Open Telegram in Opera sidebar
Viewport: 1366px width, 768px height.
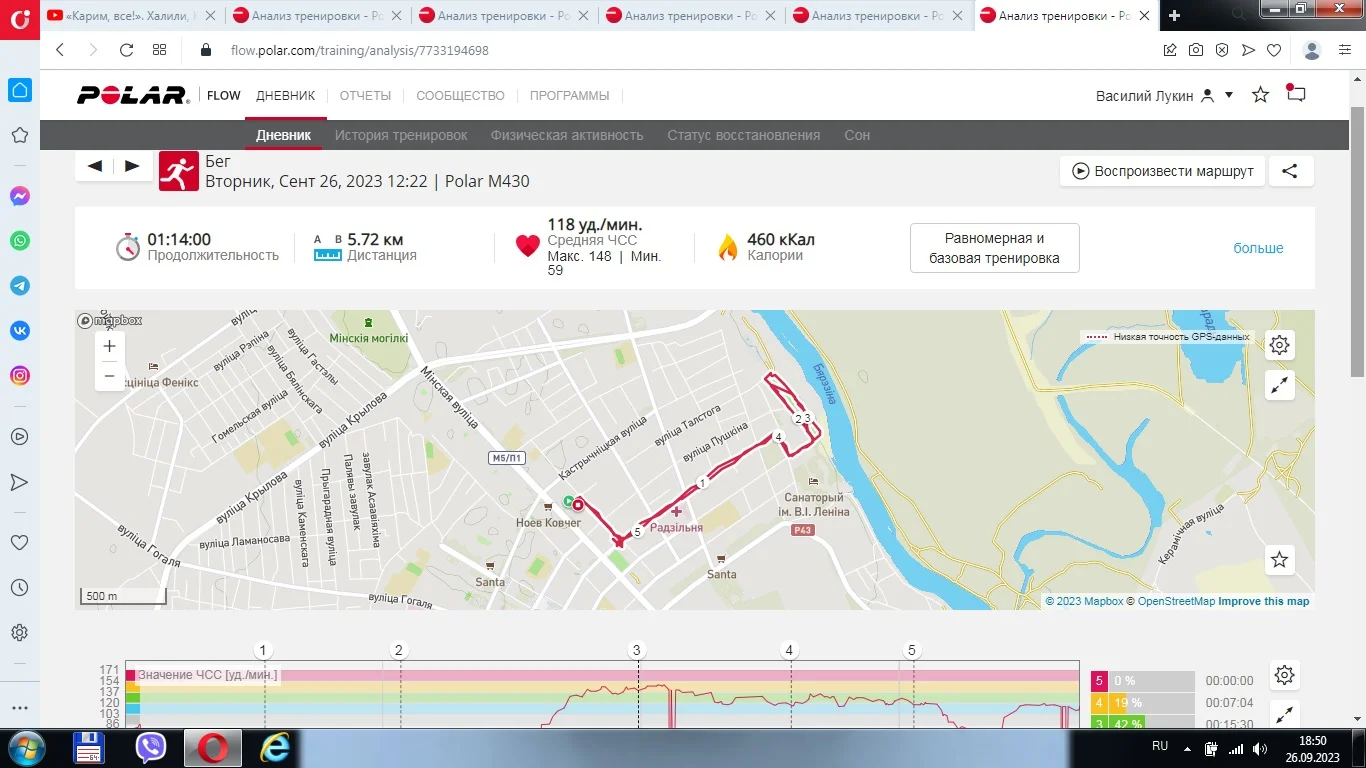coord(19,286)
